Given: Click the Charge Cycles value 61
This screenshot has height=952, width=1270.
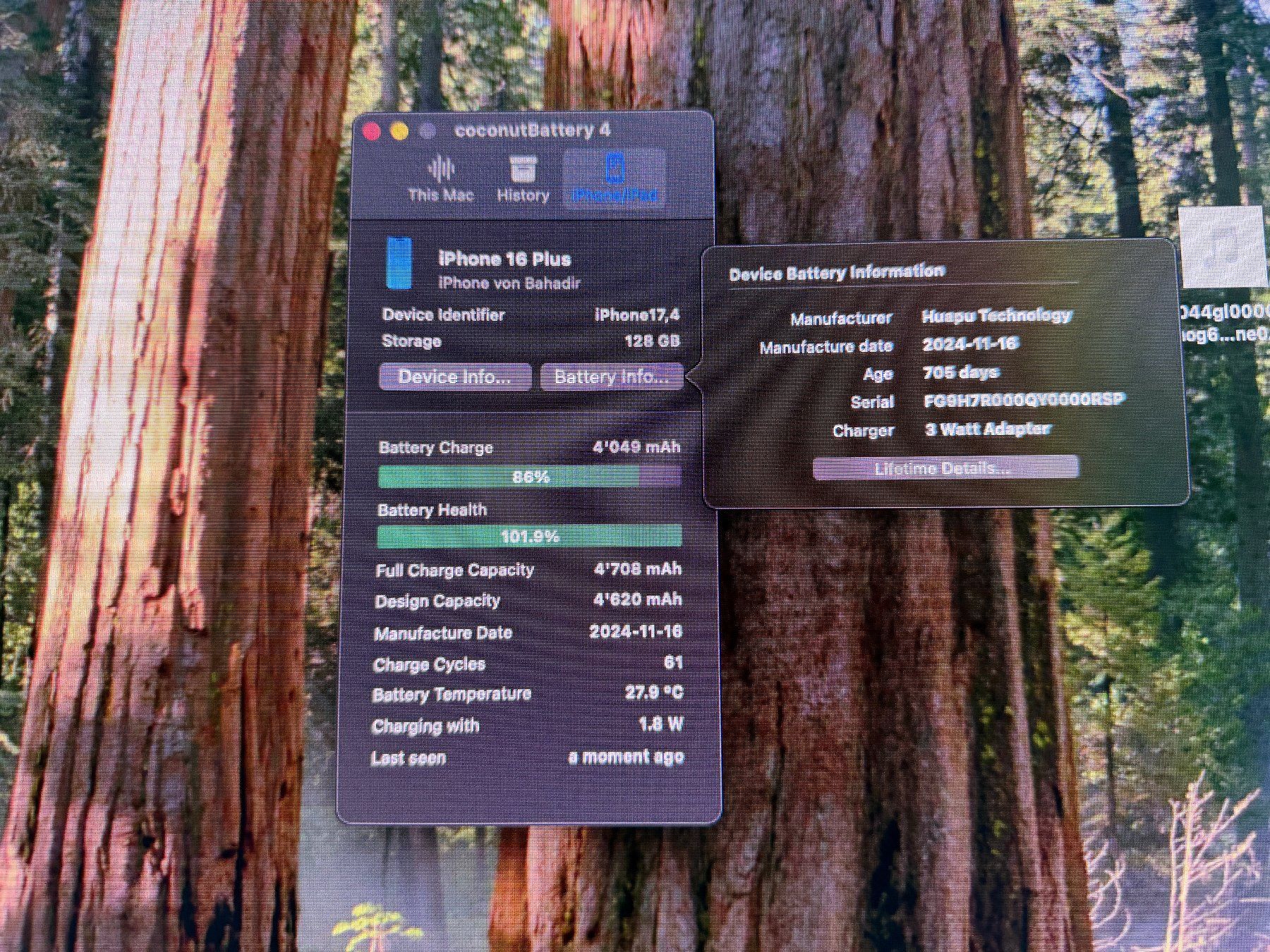Looking at the screenshot, I should (674, 662).
